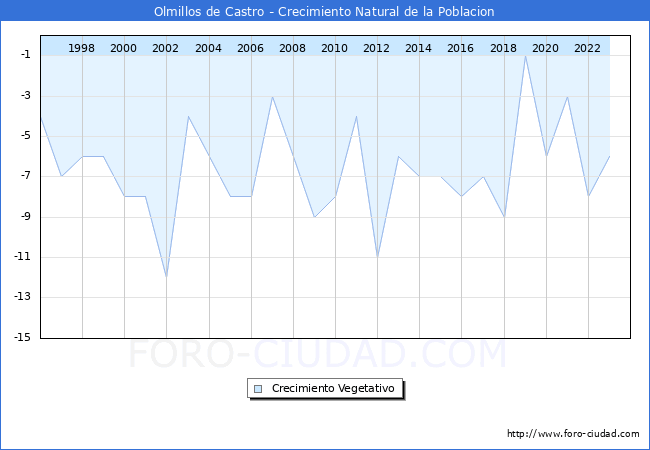Click the 2021 data point at -3
This screenshot has width=650, height=450.
[567, 97]
